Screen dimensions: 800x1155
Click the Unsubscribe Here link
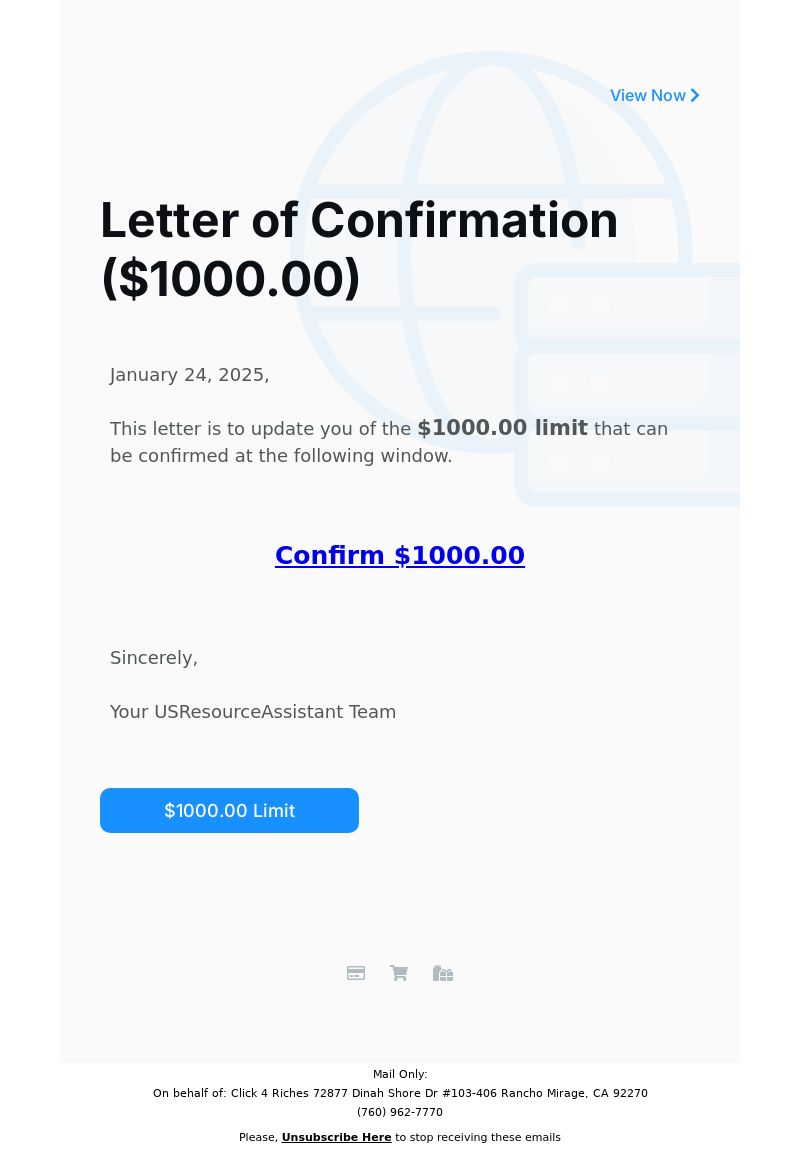tap(337, 1137)
